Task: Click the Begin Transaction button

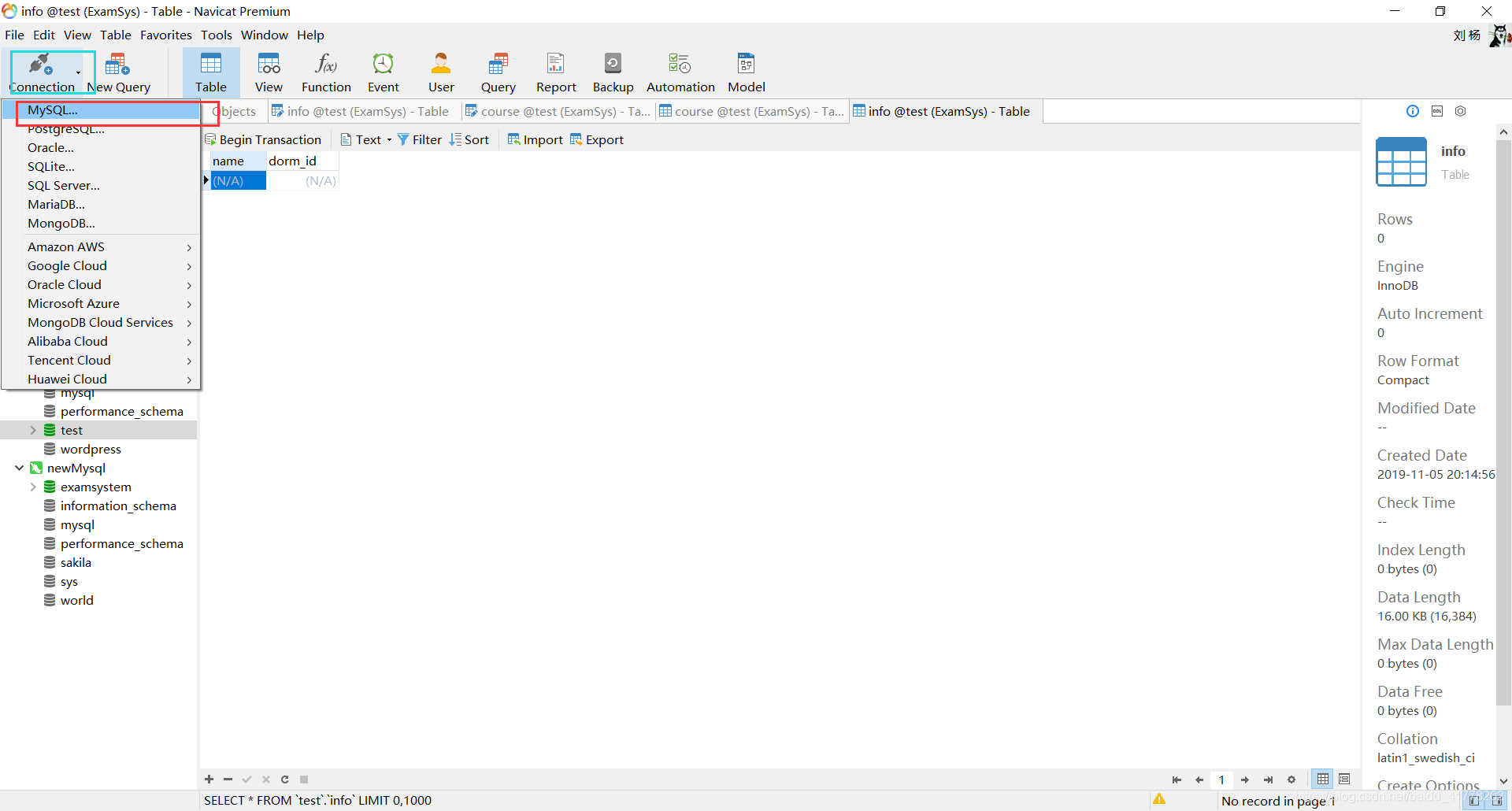Action: point(263,139)
